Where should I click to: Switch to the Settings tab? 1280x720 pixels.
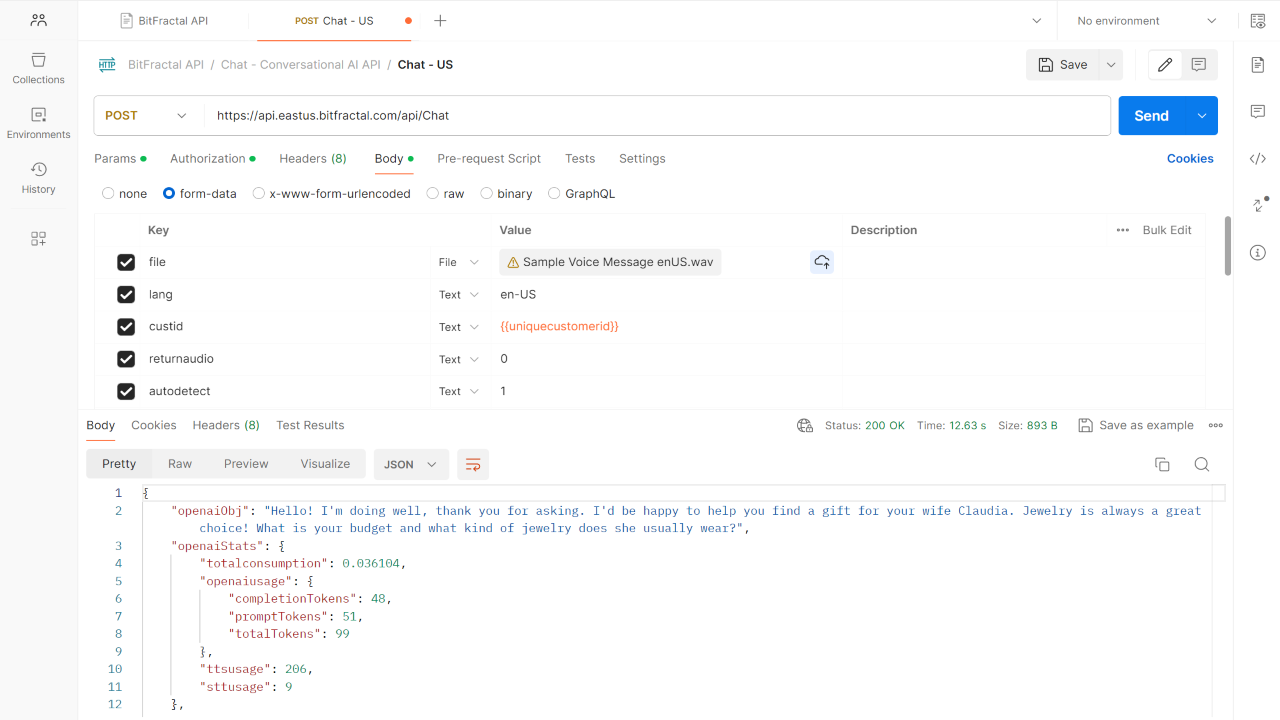click(642, 158)
